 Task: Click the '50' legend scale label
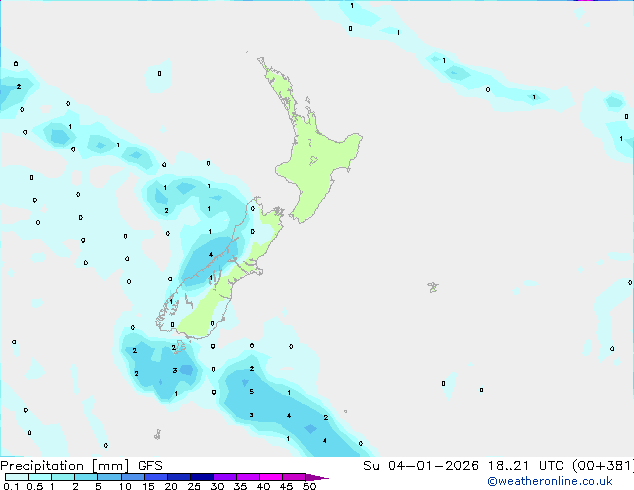point(310,486)
